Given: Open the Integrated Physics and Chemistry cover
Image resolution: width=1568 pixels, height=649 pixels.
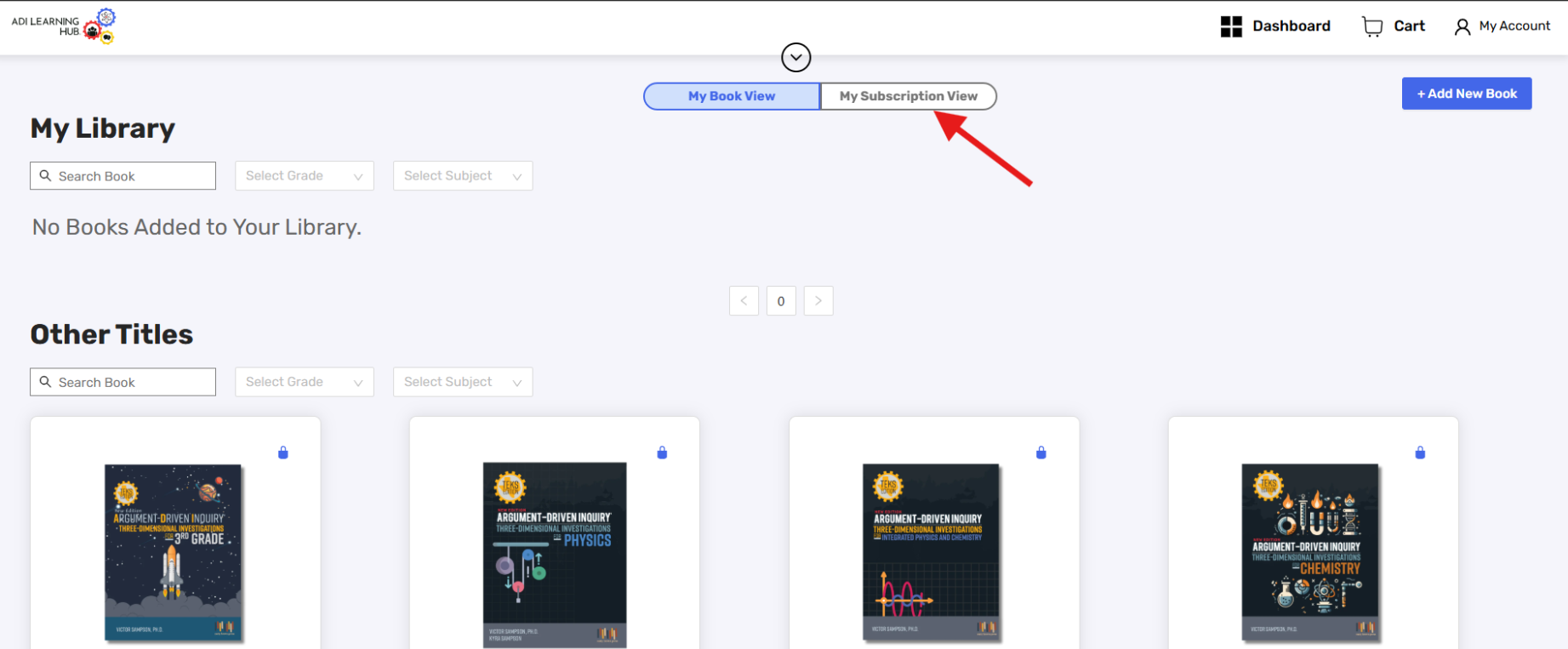Looking at the screenshot, I should 932,553.
